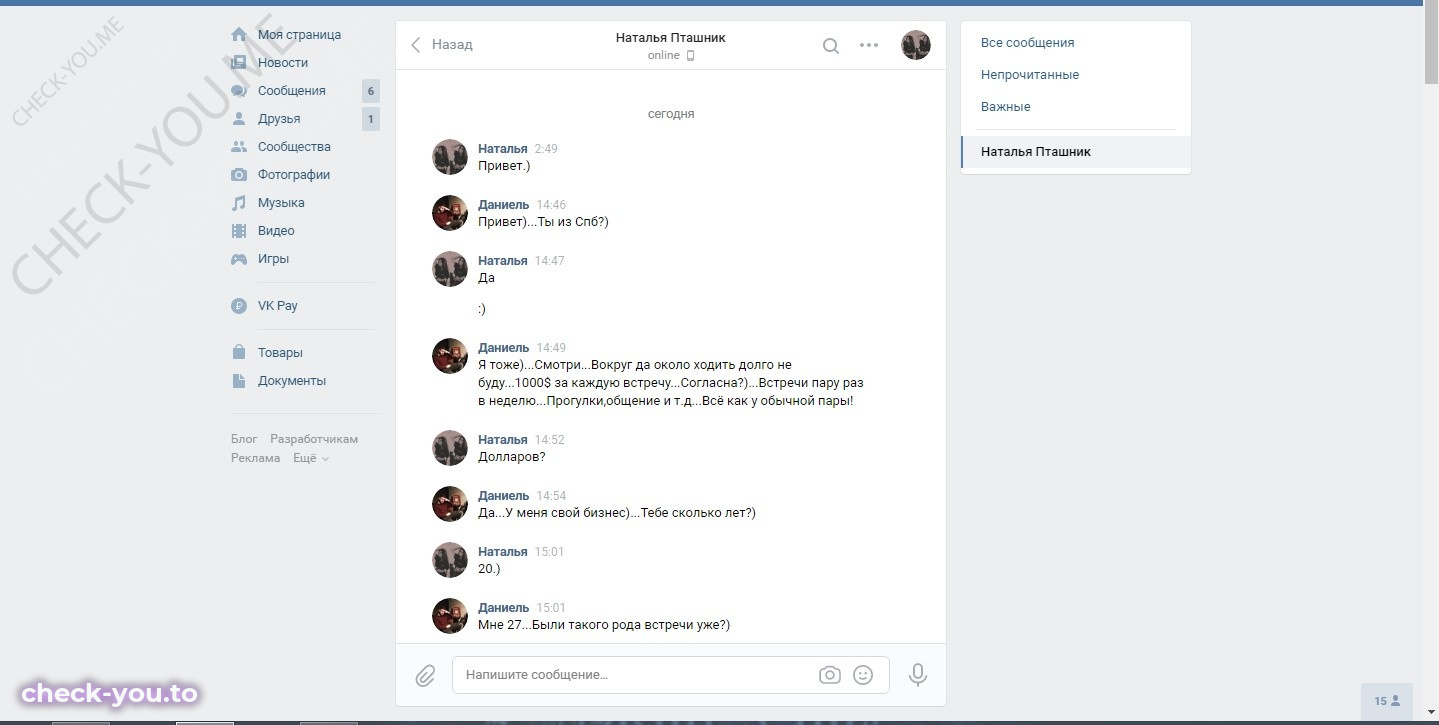The height and width of the screenshot is (725, 1439).
Task: Click the VK Pay ruble icon
Action: [239, 306]
